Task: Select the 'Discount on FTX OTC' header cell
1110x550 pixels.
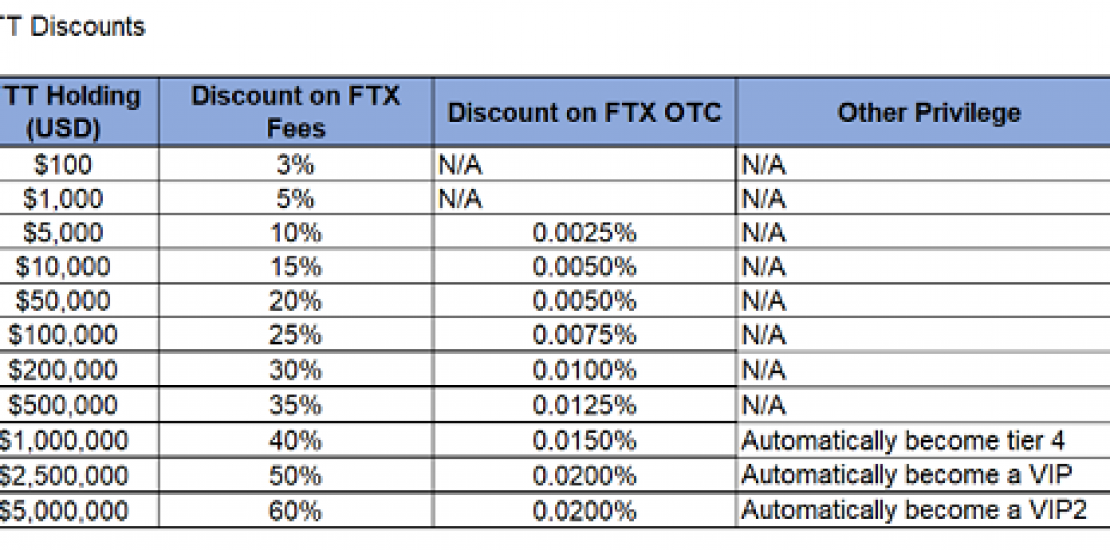Action: [x=584, y=112]
